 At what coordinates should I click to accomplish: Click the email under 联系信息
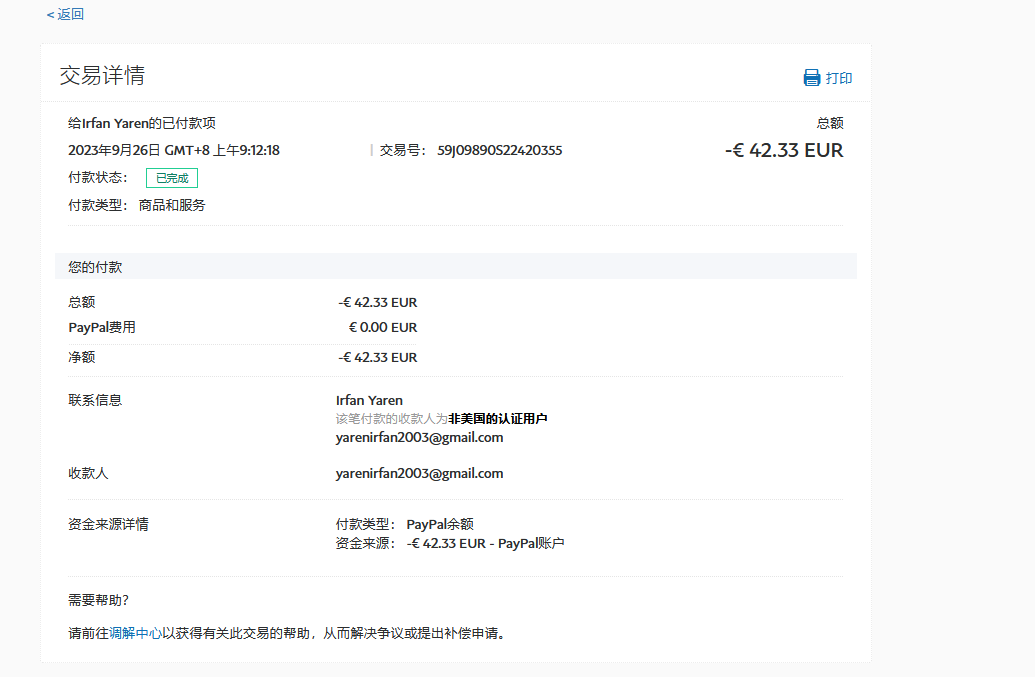(419, 437)
